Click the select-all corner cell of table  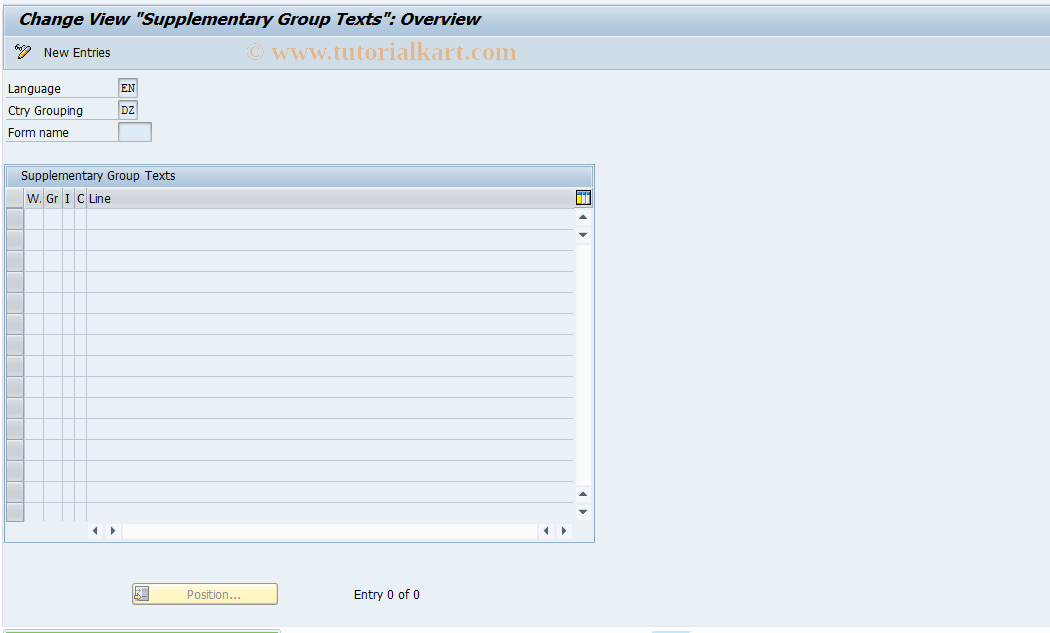click(x=15, y=198)
